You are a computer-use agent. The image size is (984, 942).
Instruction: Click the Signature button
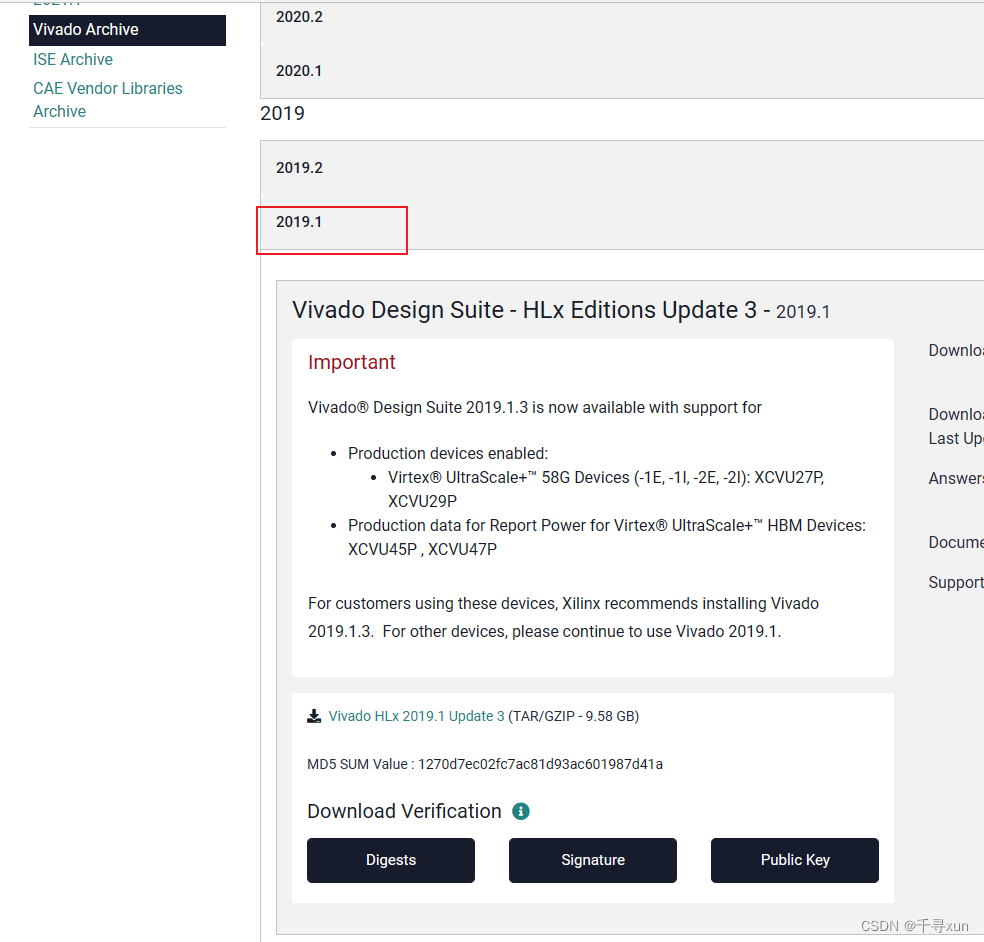click(x=593, y=860)
